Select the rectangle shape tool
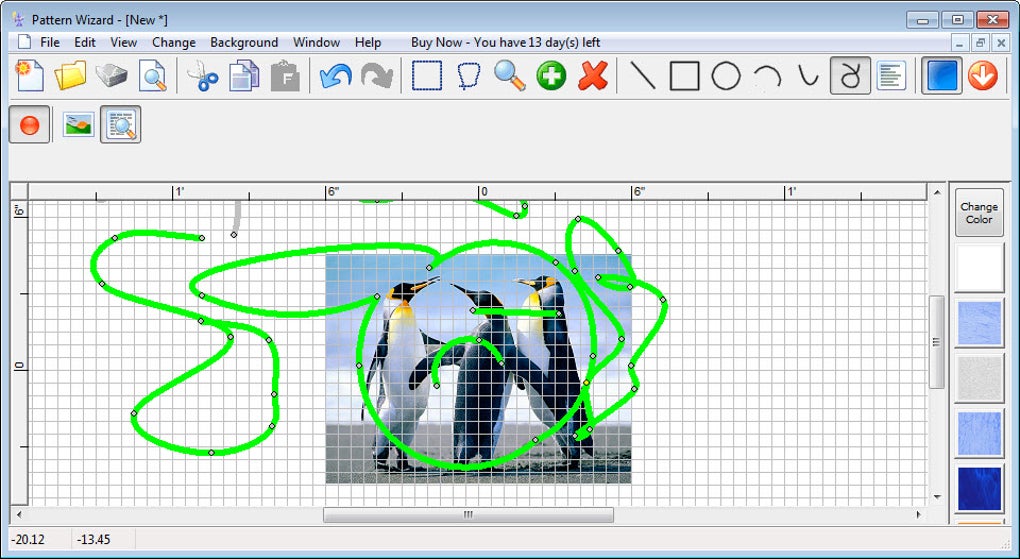Image resolution: width=1020 pixels, height=559 pixels. point(684,75)
